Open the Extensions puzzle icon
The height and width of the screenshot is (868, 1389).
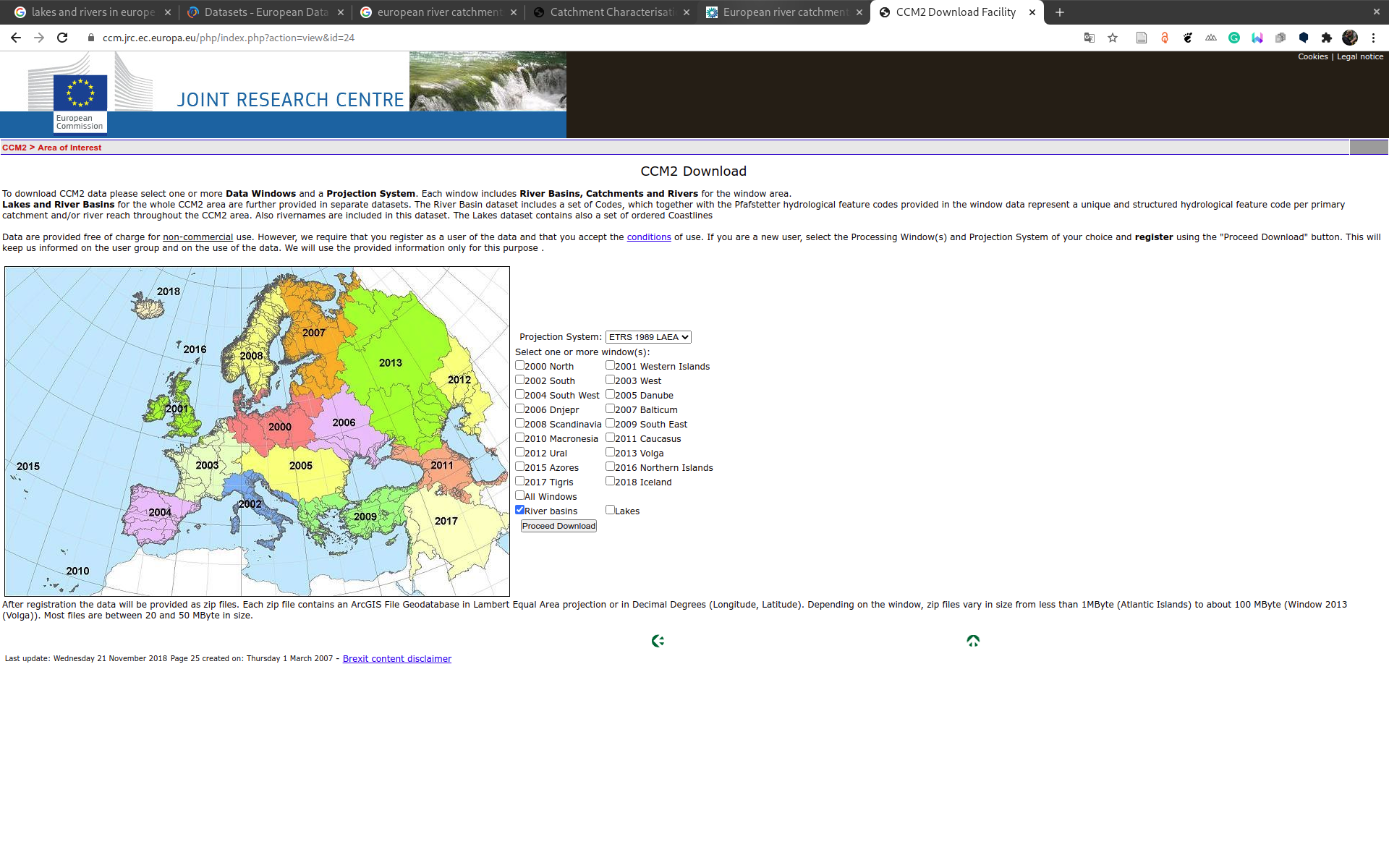click(1326, 38)
